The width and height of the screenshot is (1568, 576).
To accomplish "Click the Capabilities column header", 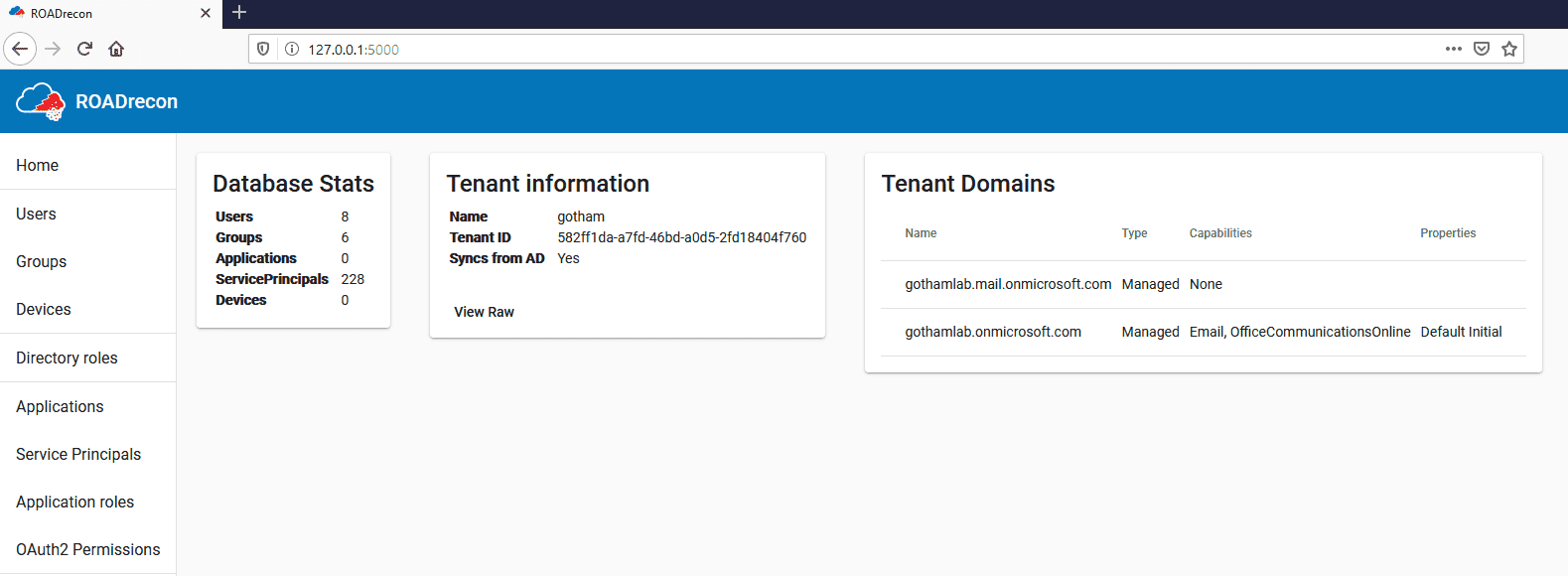I will coord(1220,233).
